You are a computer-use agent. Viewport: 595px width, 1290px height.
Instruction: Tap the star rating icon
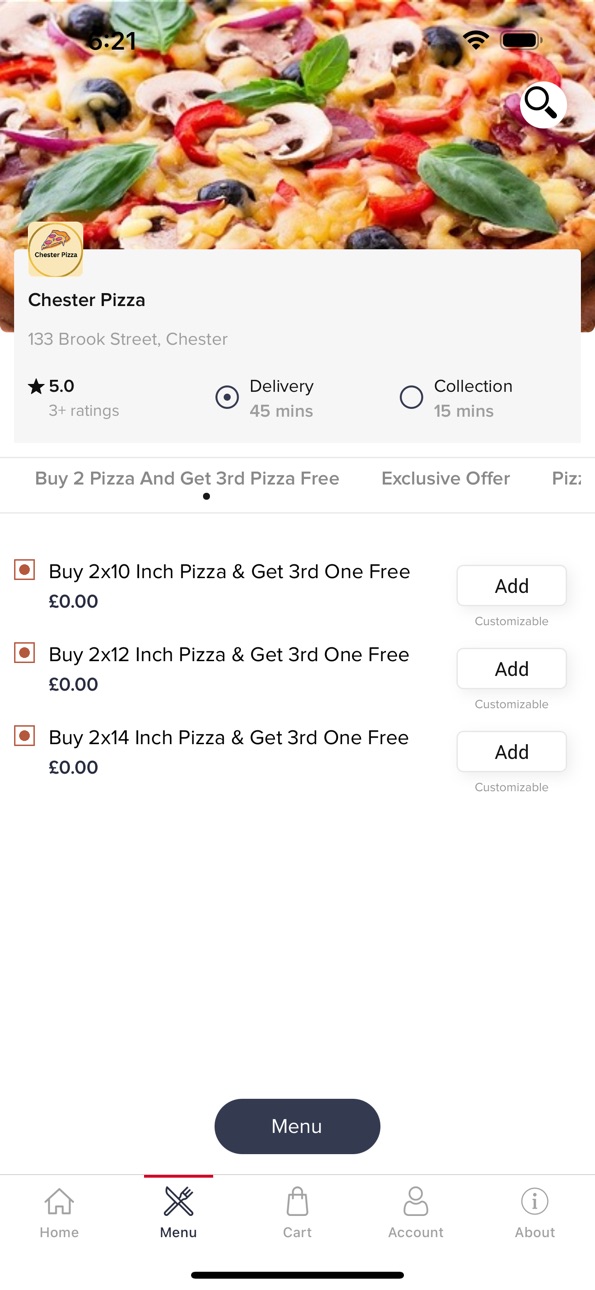pos(36,387)
